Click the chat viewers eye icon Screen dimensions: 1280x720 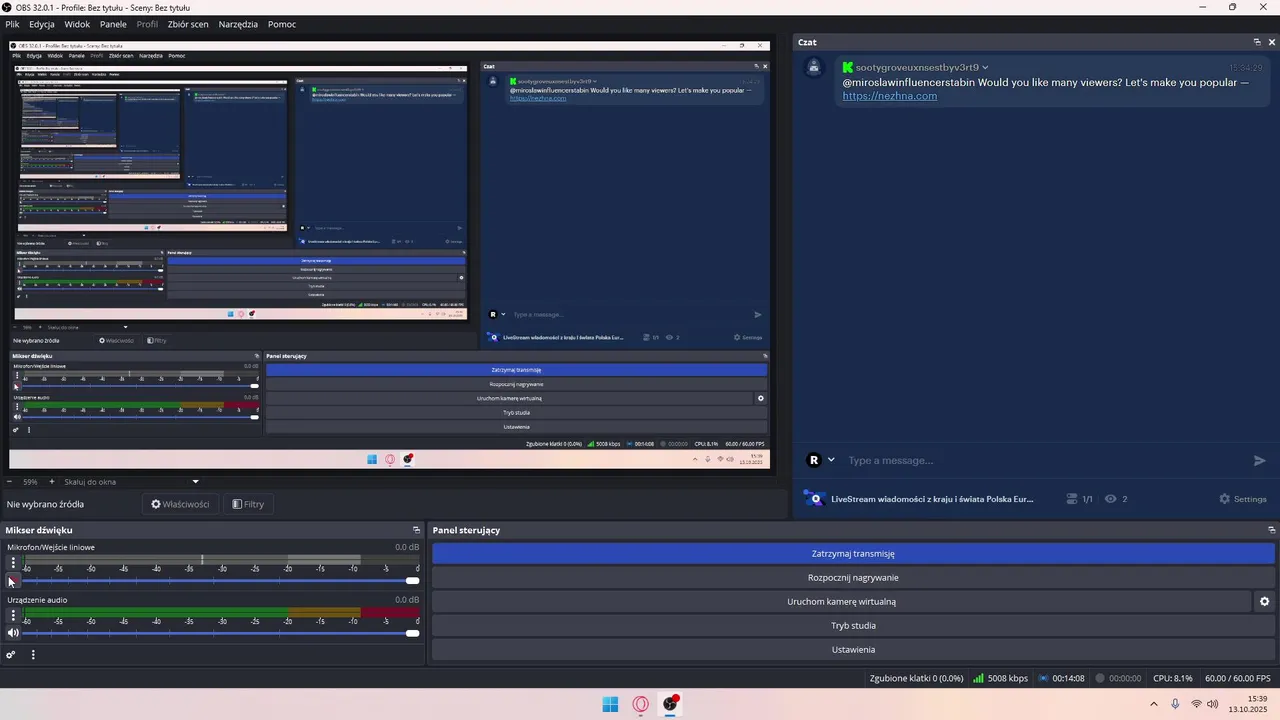1110,499
